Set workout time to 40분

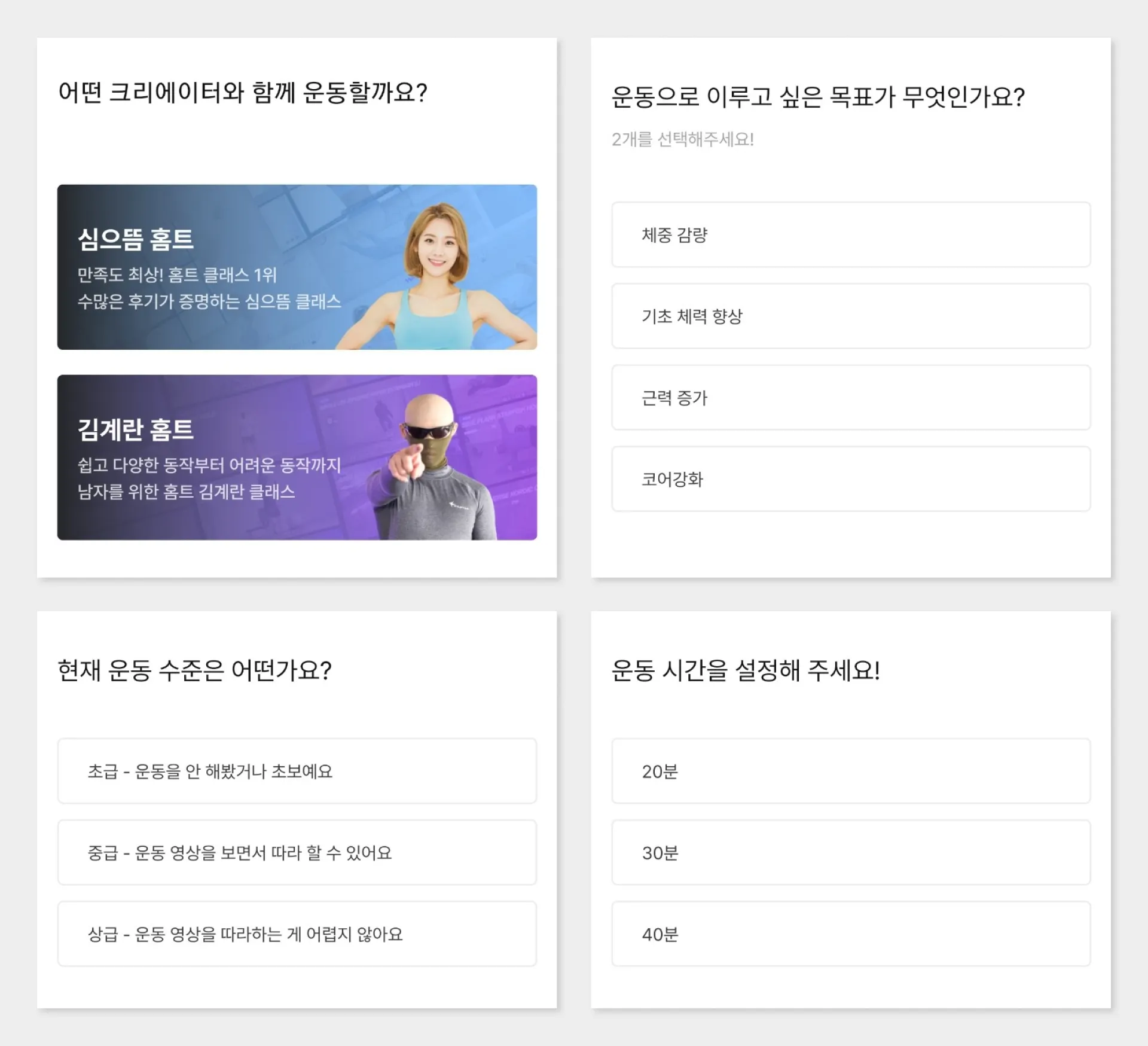850,934
